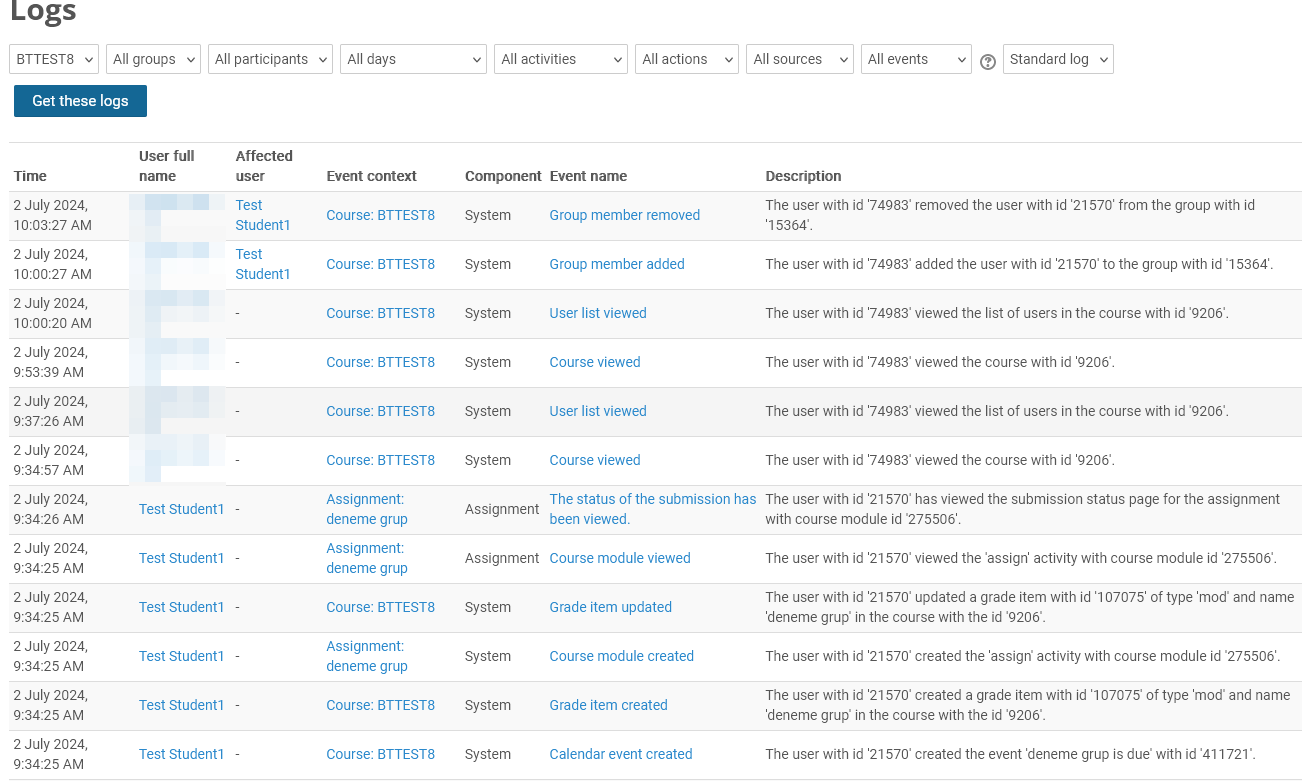Select description about removing user from group '15364'

point(1010,215)
